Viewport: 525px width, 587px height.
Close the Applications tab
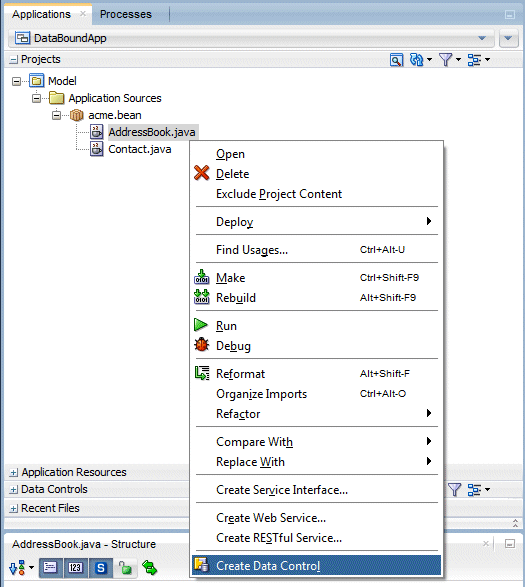click(83, 14)
